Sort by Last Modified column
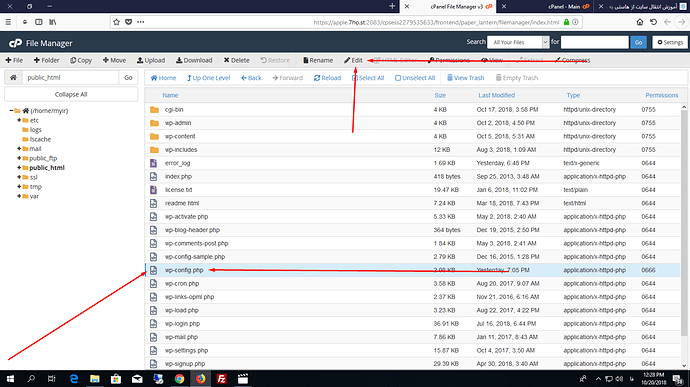This screenshot has width=690, height=387. coord(496,95)
